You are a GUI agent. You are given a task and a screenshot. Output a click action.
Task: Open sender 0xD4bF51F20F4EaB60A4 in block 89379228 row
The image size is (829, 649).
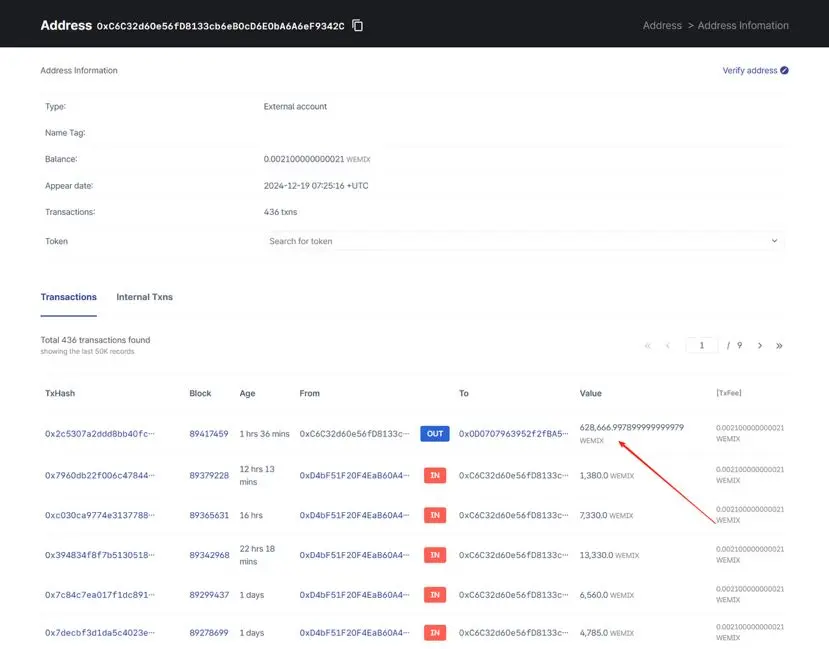pos(354,476)
